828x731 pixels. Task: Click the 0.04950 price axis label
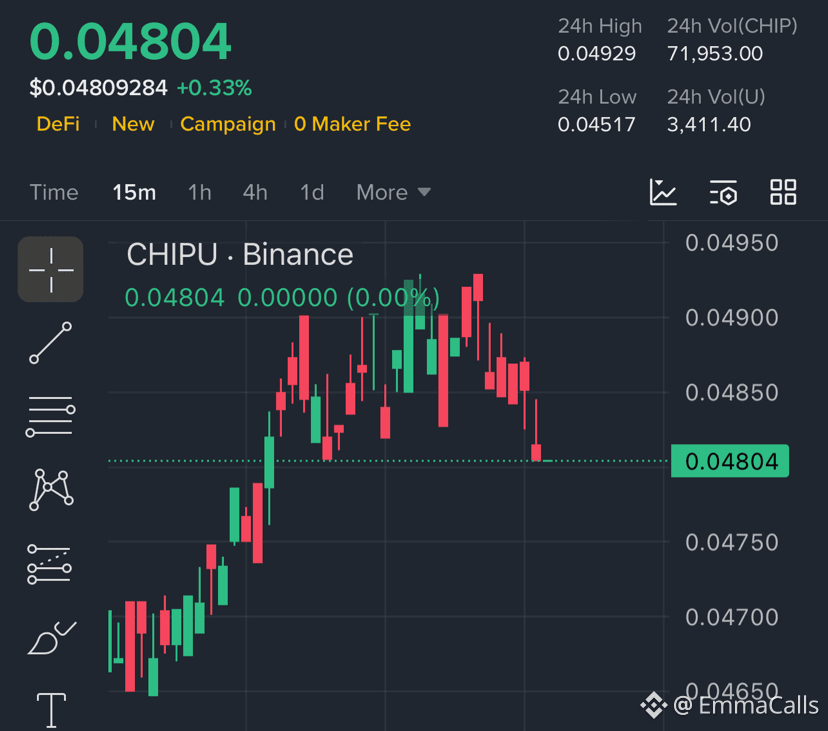point(732,243)
